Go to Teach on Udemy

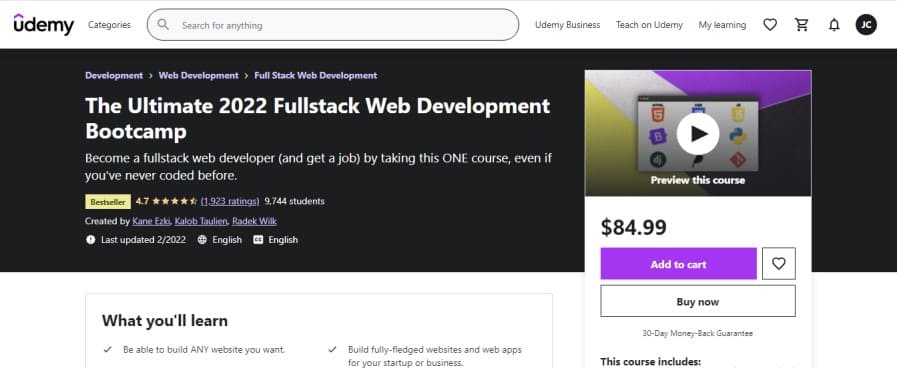point(649,25)
